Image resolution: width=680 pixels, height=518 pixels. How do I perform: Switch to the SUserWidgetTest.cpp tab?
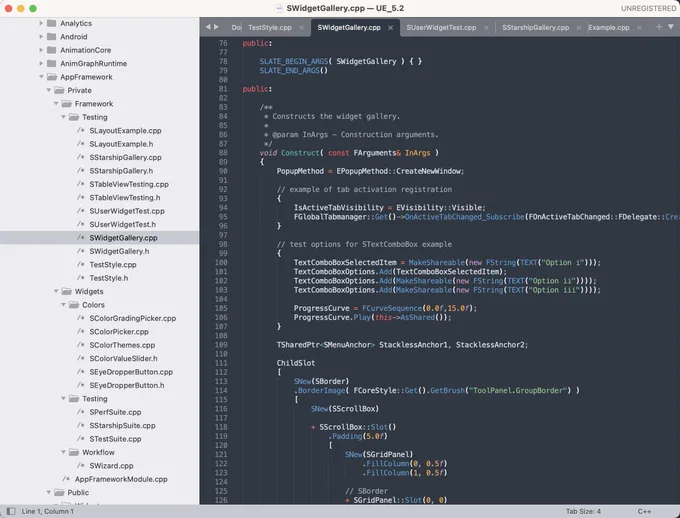pos(441,27)
